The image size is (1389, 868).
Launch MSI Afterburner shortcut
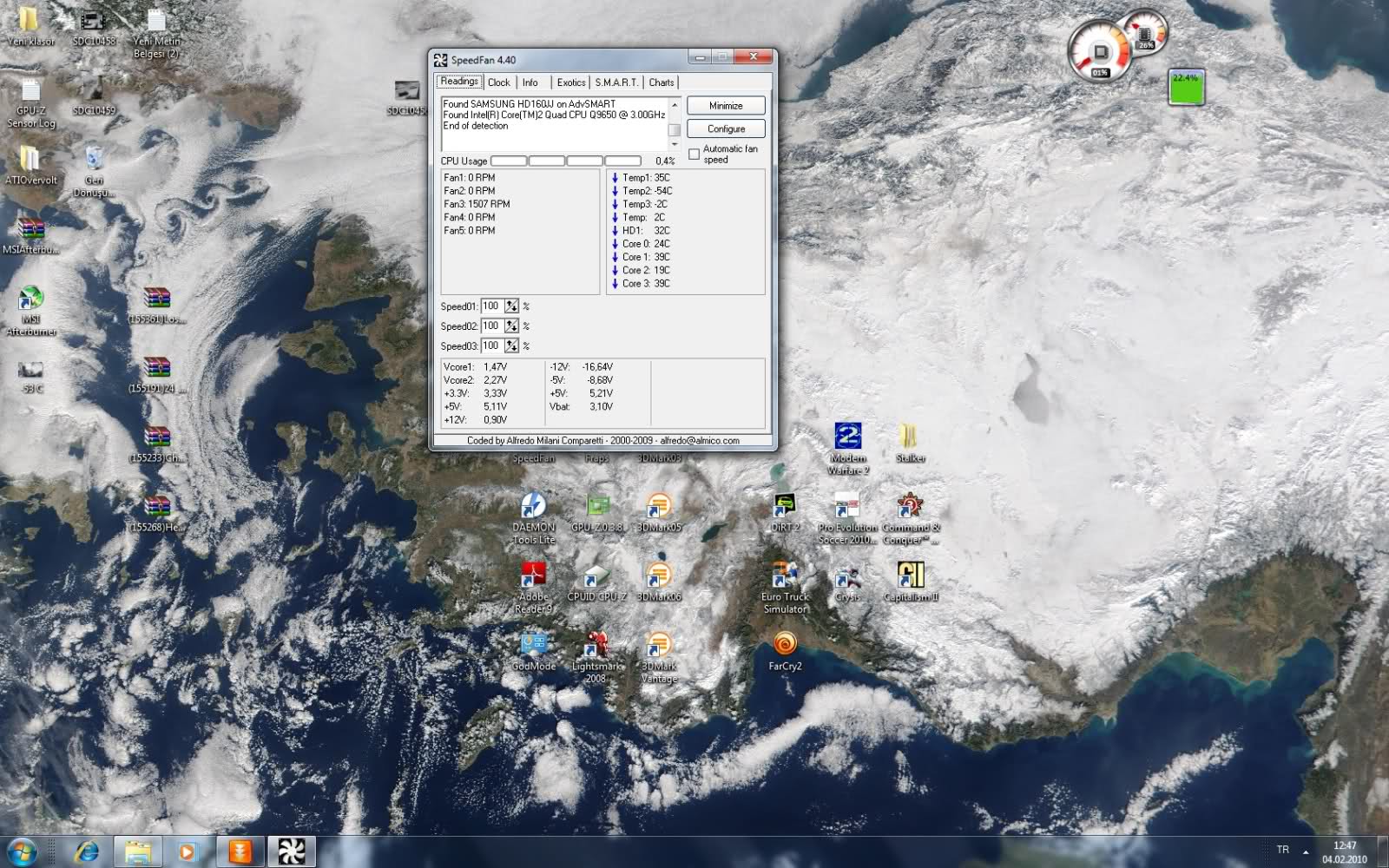(x=30, y=310)
